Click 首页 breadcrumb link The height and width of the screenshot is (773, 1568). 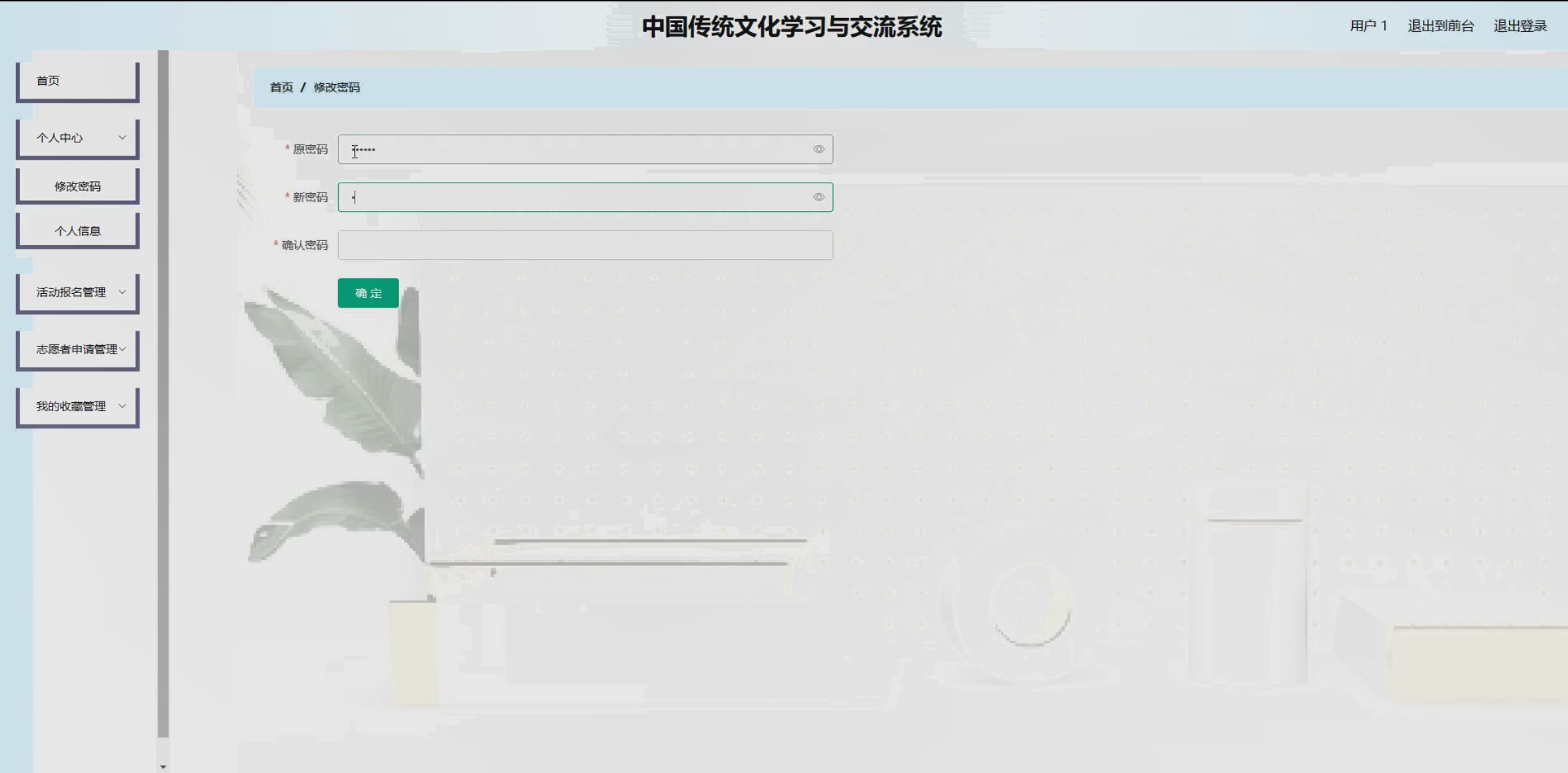281,88
